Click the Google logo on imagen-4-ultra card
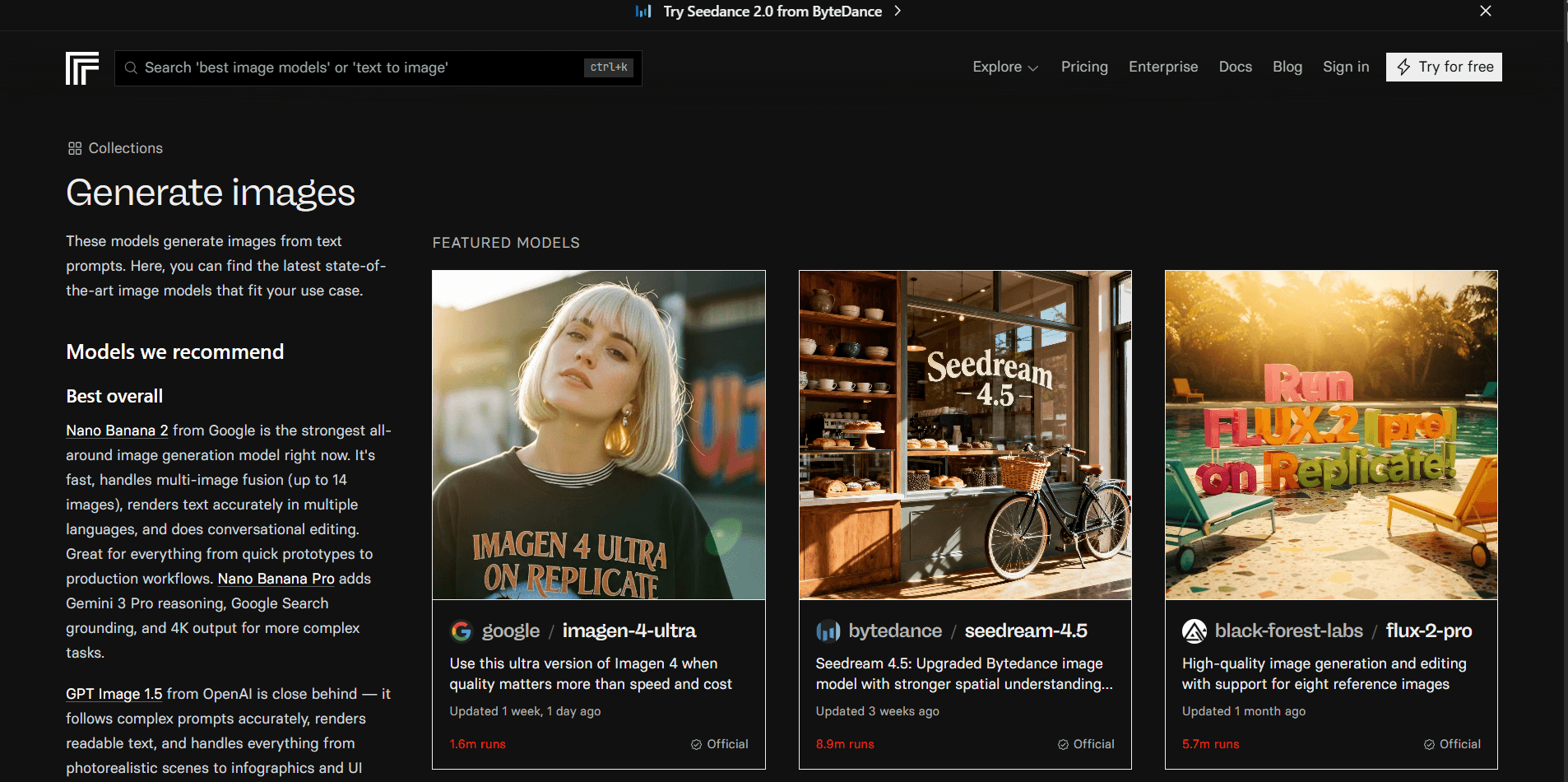The image size is (1568, 782). (462, 631)
